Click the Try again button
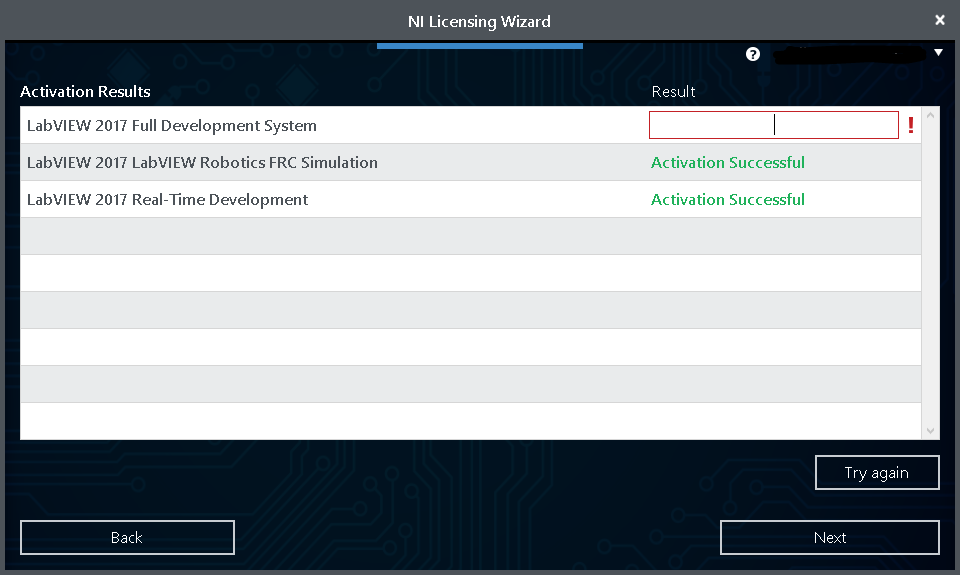This screenshot has height=575, width=960. 877,472
